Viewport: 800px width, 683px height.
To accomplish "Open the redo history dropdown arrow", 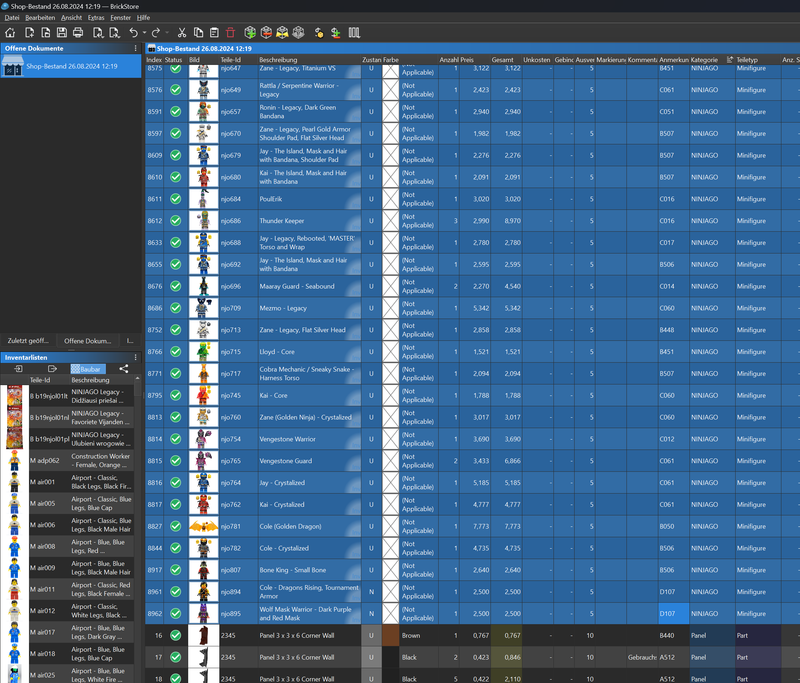I will point(167,33).
